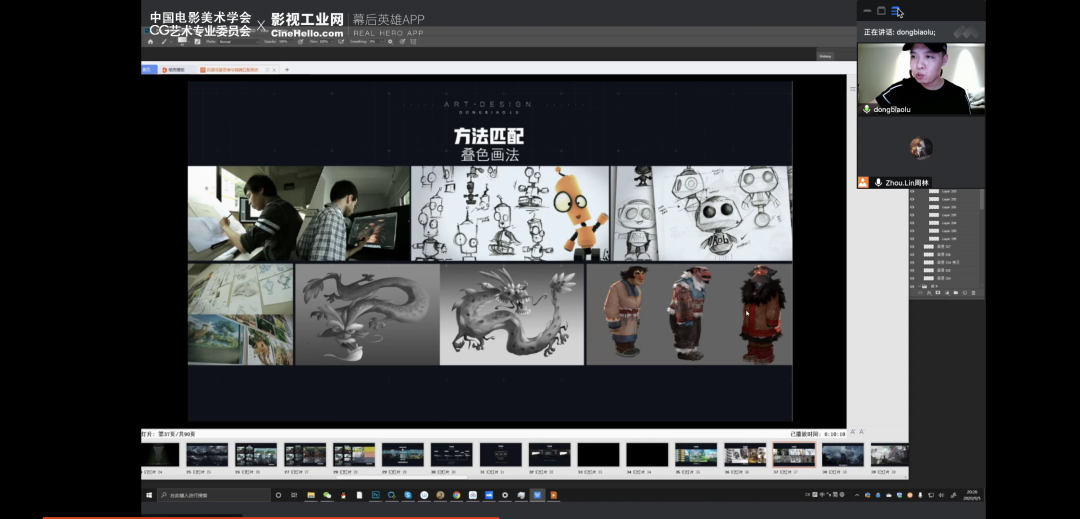This screenshot has height=519, width=1080.
Task: Click the create new group folder icon
Action: [955, 293]
